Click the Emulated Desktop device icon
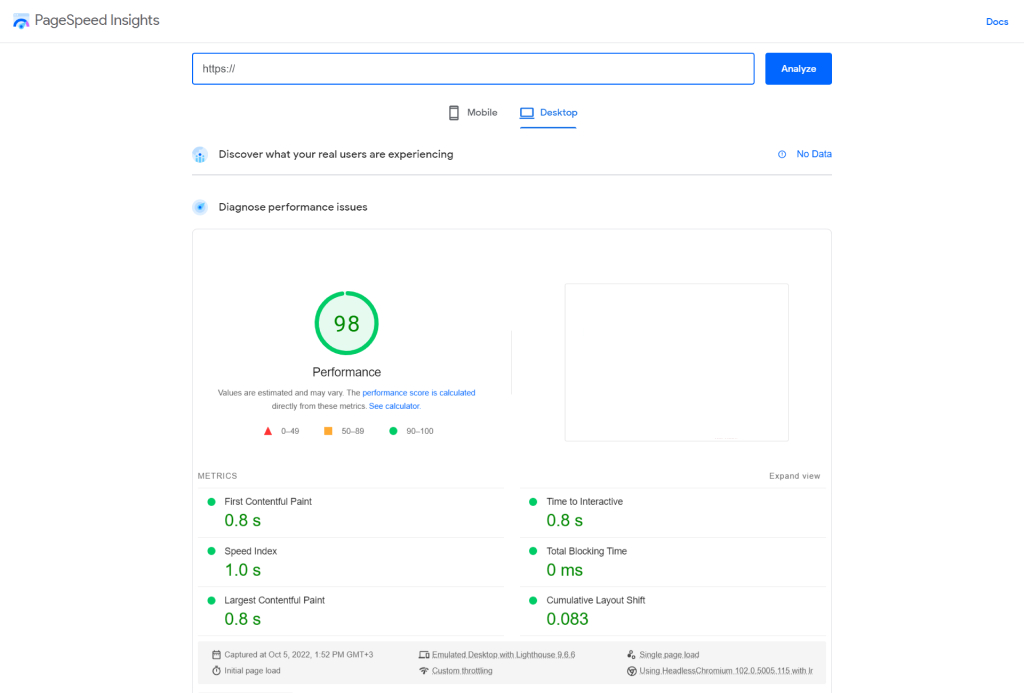 424,655
